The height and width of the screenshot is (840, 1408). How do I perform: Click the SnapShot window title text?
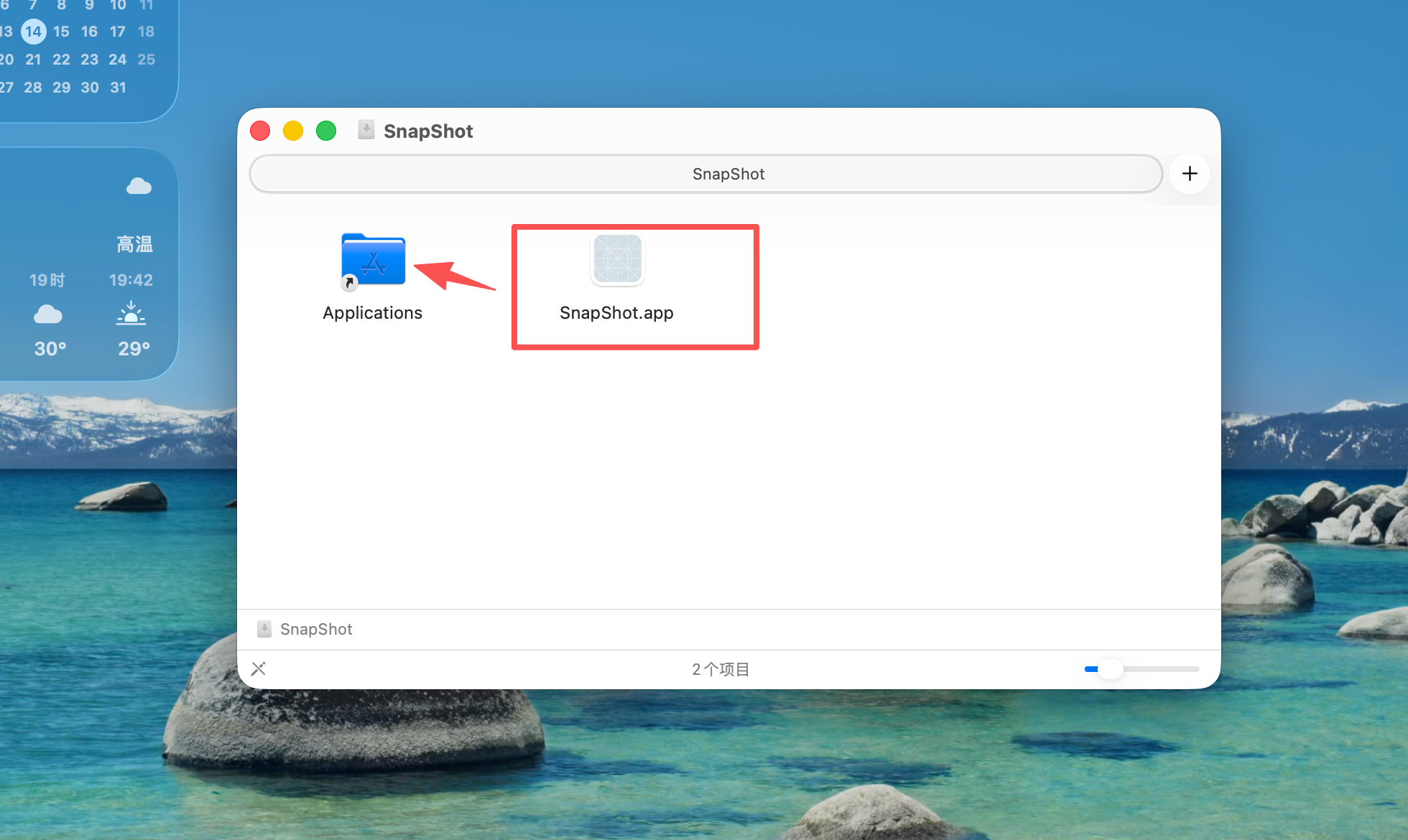pyautogui.click(x=428, y=131)
